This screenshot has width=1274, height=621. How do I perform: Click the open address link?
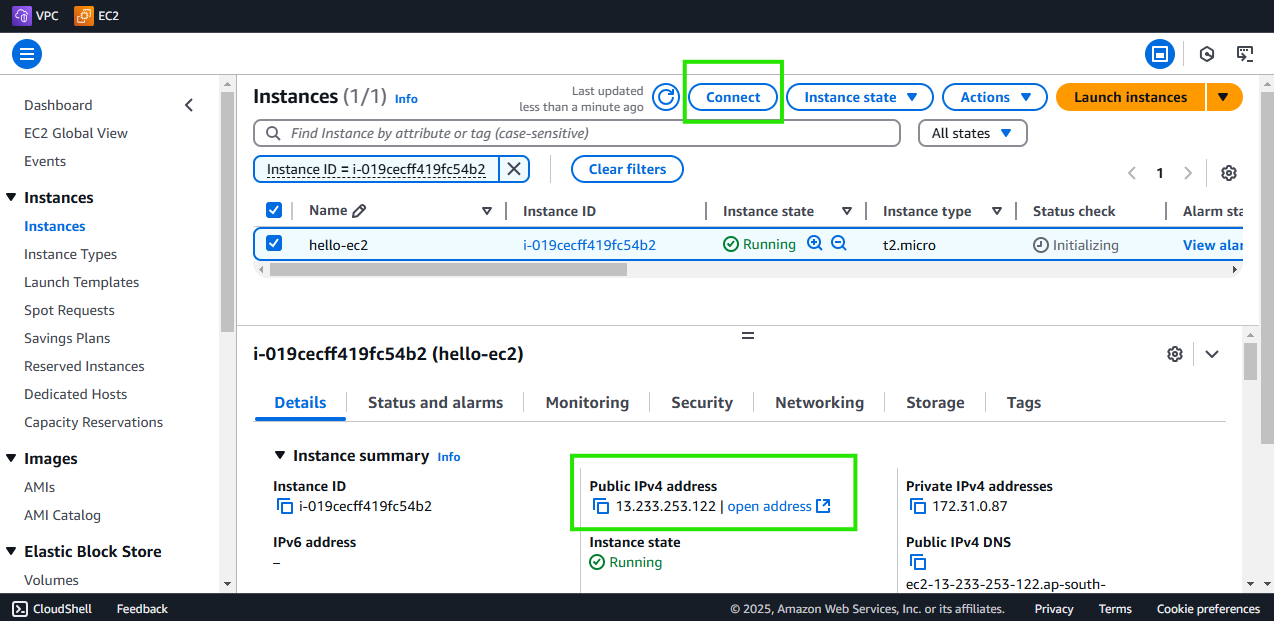point(770,506)
